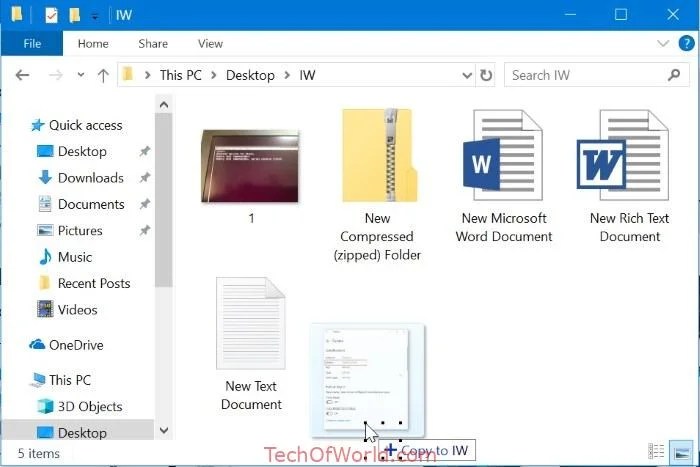Viewport: 700px width, 467px height.
Task: Click the Forward navigation arrow
Action: pyautogui.click(x=55, y=75)
